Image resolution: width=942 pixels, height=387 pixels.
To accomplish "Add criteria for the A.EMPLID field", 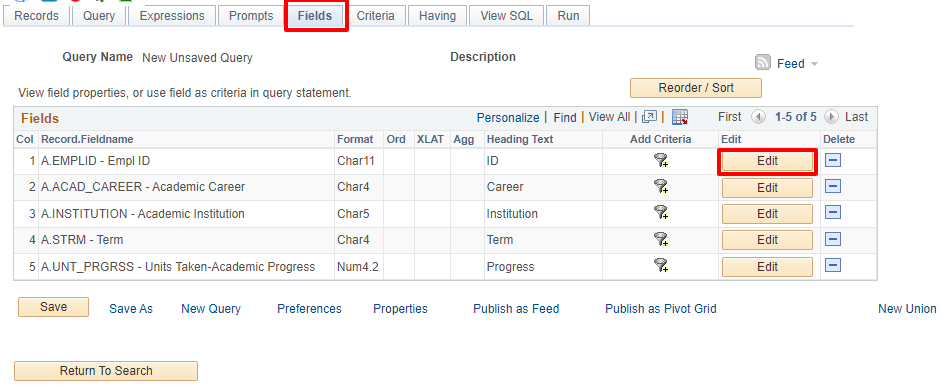I will tap(661, 161).
